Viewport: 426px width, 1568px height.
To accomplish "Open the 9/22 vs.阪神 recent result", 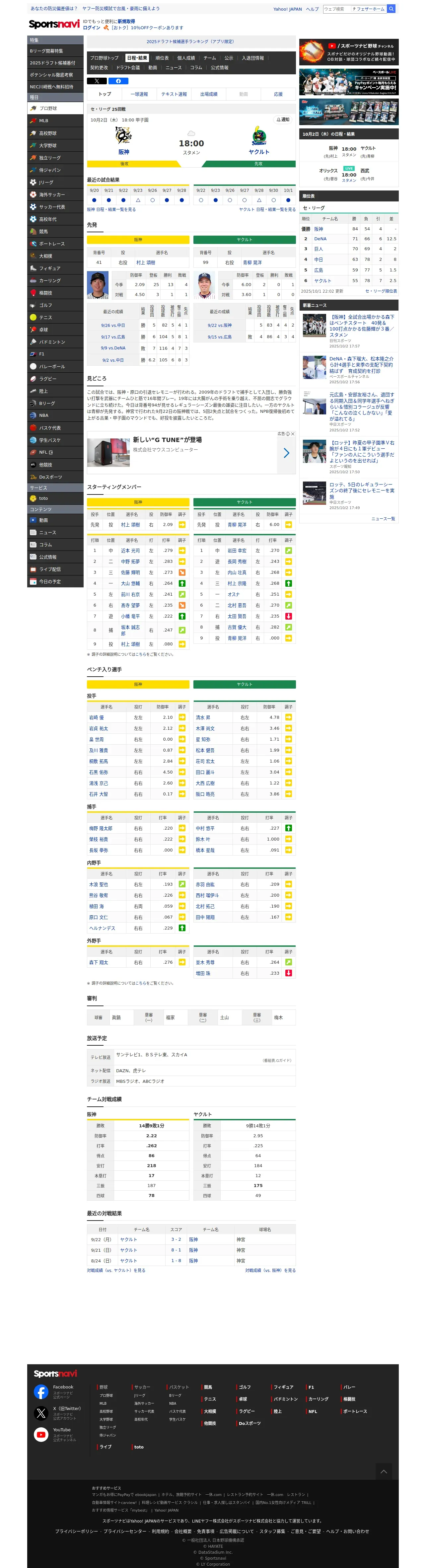I will point(220,325).
